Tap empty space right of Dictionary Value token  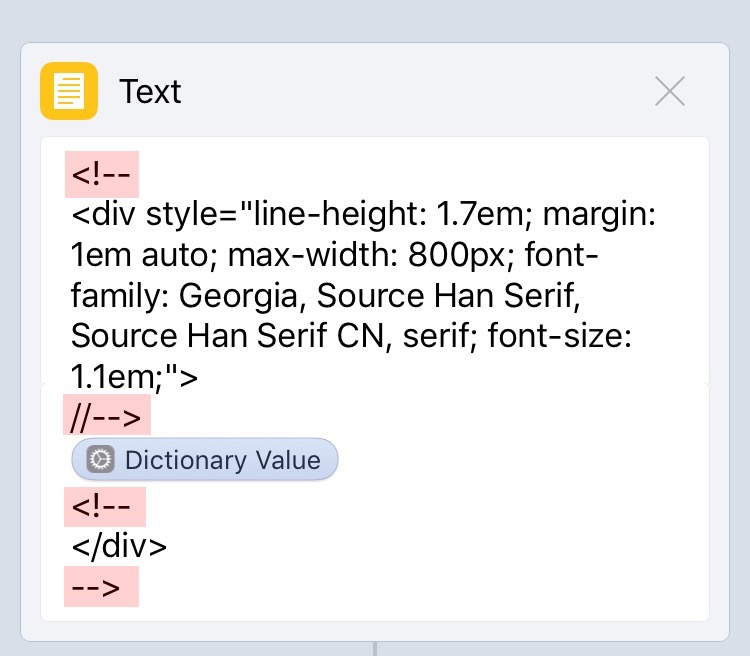520,460
